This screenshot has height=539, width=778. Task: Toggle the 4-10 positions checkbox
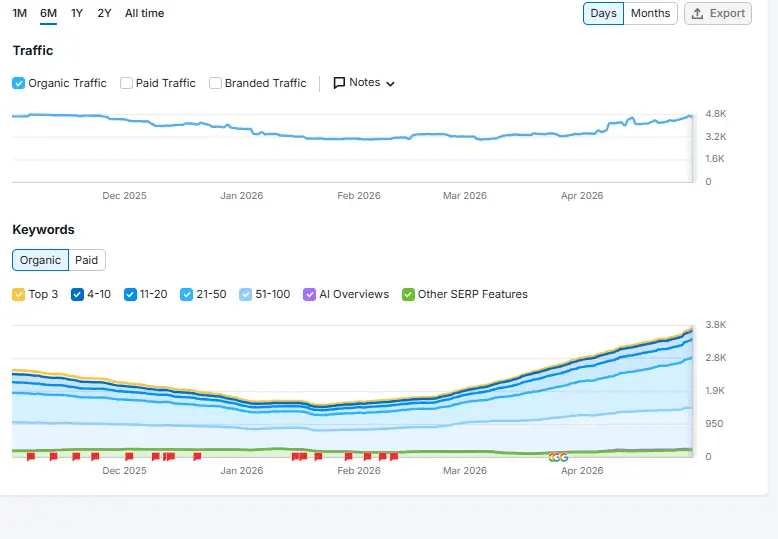click(x=77, y=294)
